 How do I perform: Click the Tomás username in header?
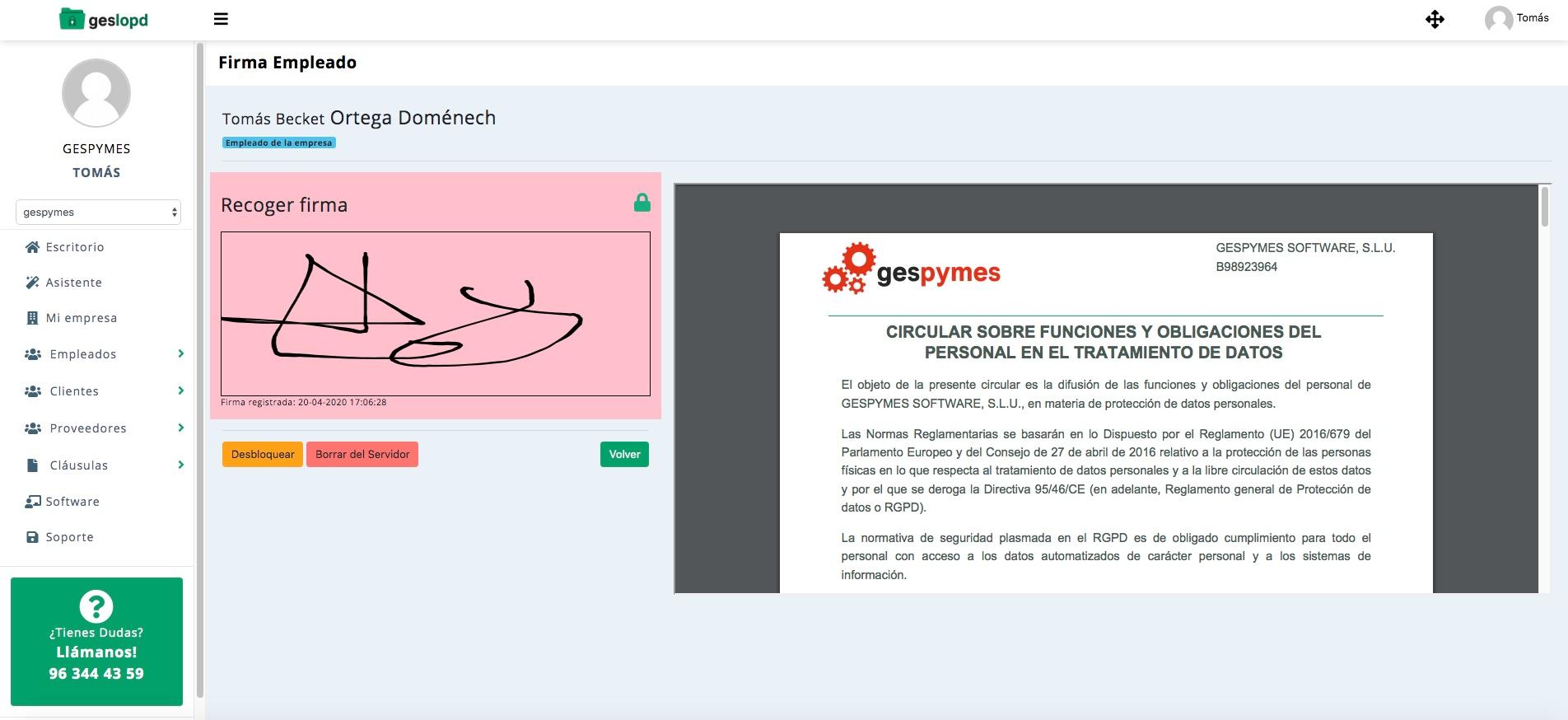pos(1533,18)
